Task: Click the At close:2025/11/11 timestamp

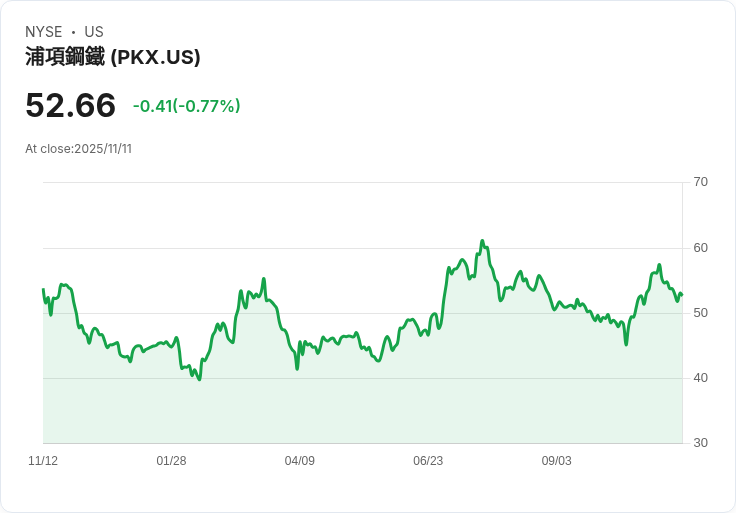Action: pyautogui.click(x=78, y=149)
